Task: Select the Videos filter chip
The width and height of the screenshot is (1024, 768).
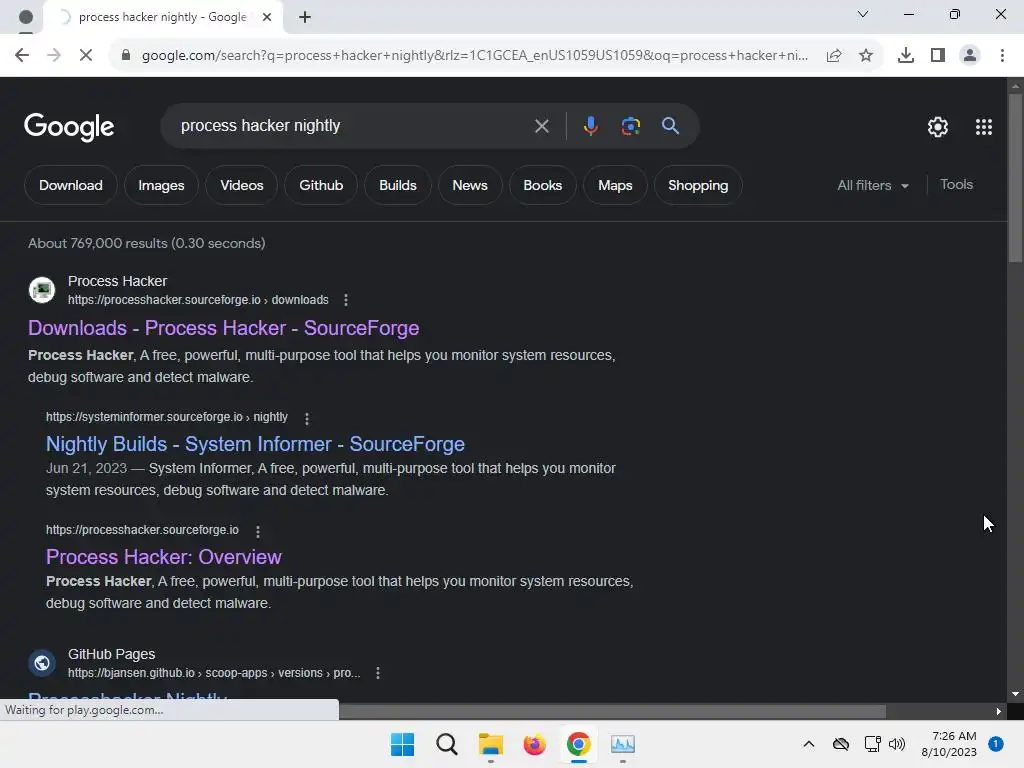Action: (242, 185)
